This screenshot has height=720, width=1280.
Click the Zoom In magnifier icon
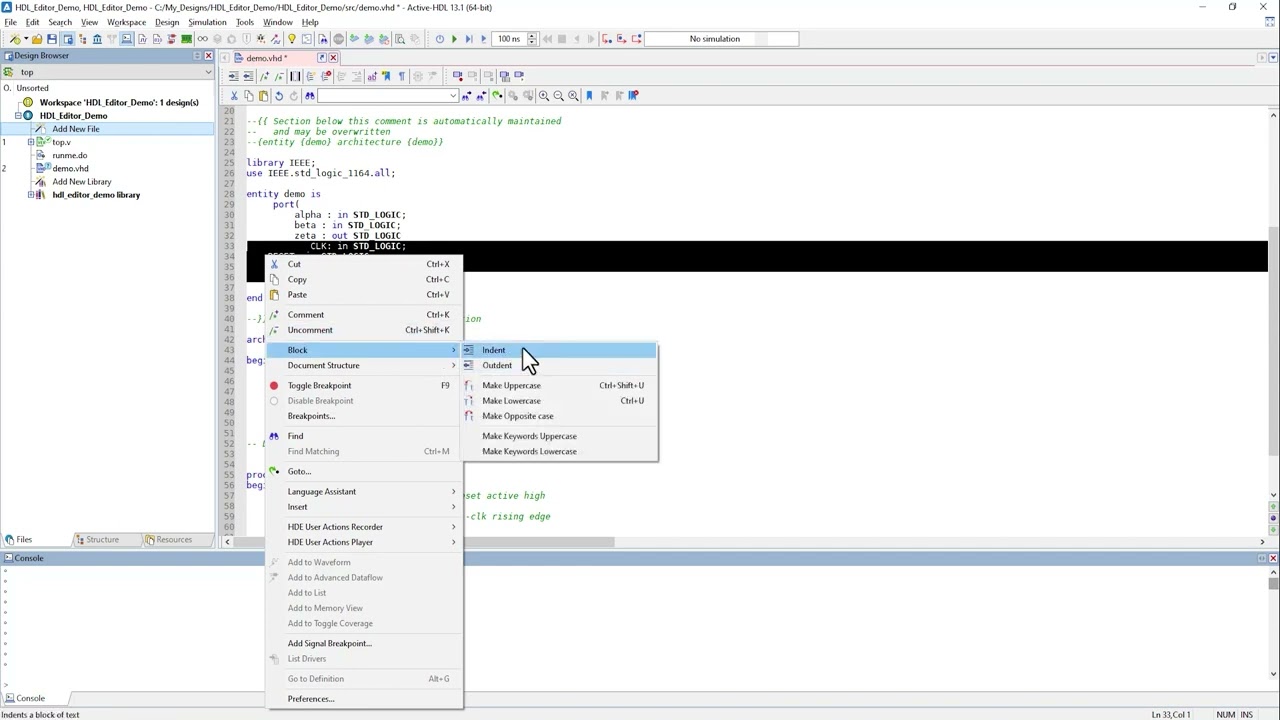point(543,96)
